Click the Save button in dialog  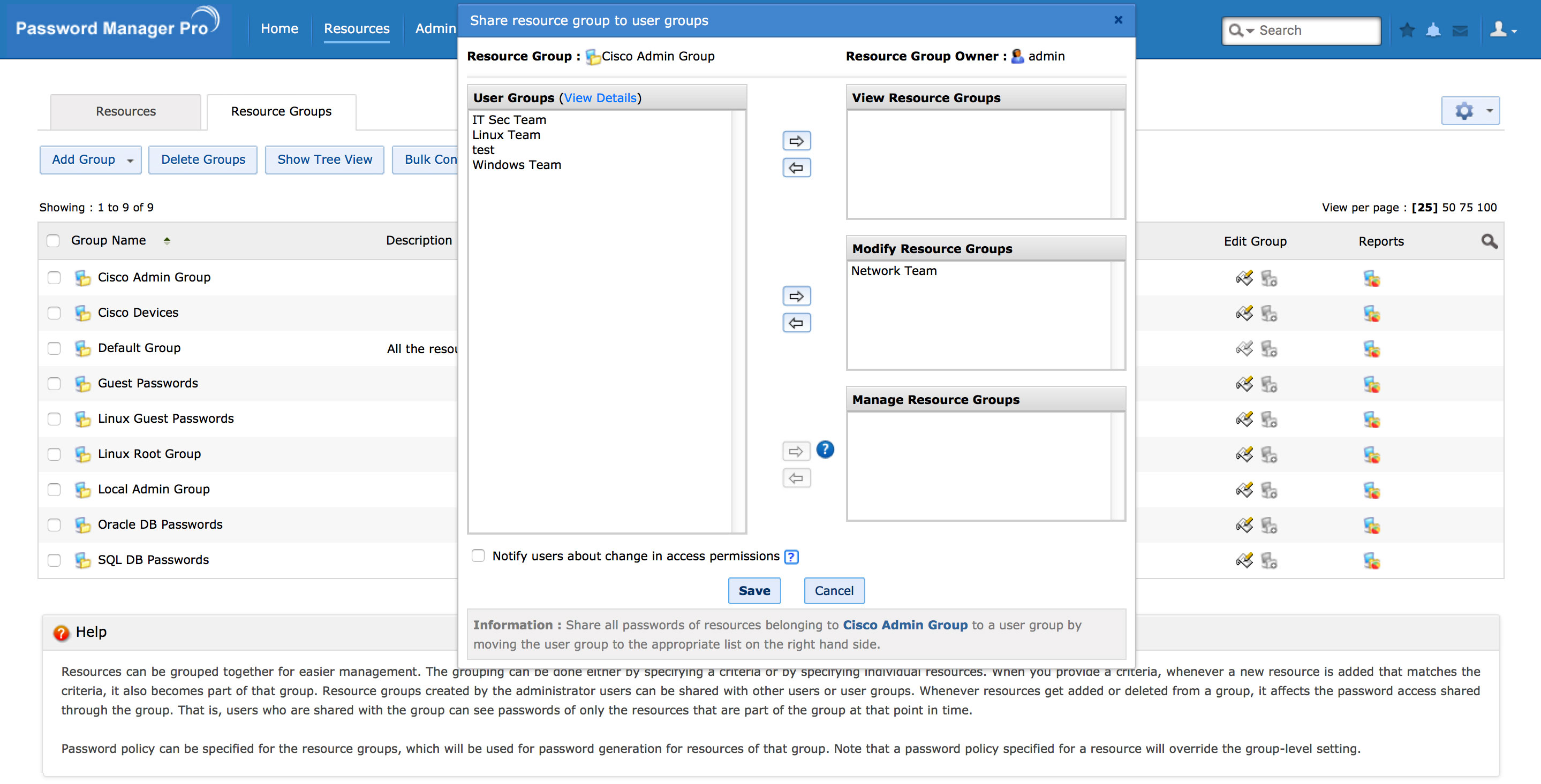(754, 591)
